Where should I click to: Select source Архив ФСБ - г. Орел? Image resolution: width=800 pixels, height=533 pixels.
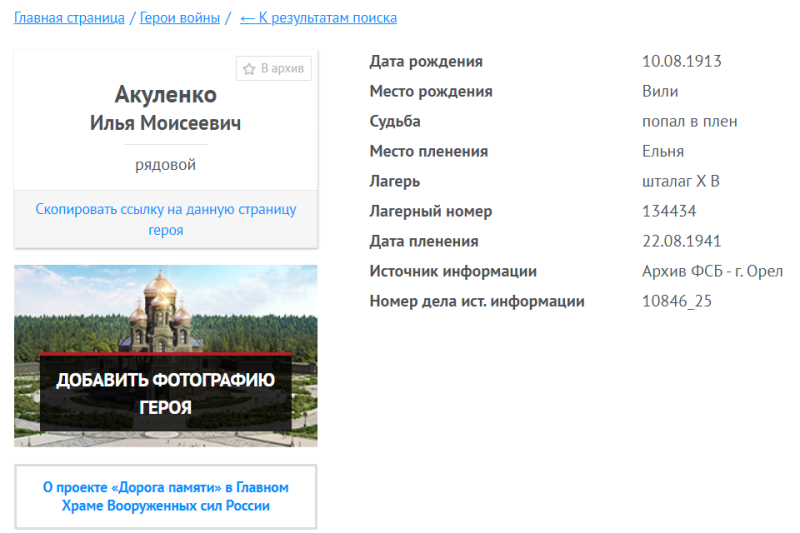[x=712, y=271]
